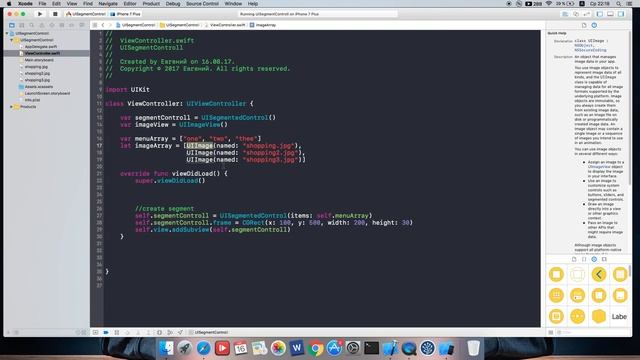Open the Debug navigator tab
This screenshot has width=640, height=360.
(x=62, y=25)
